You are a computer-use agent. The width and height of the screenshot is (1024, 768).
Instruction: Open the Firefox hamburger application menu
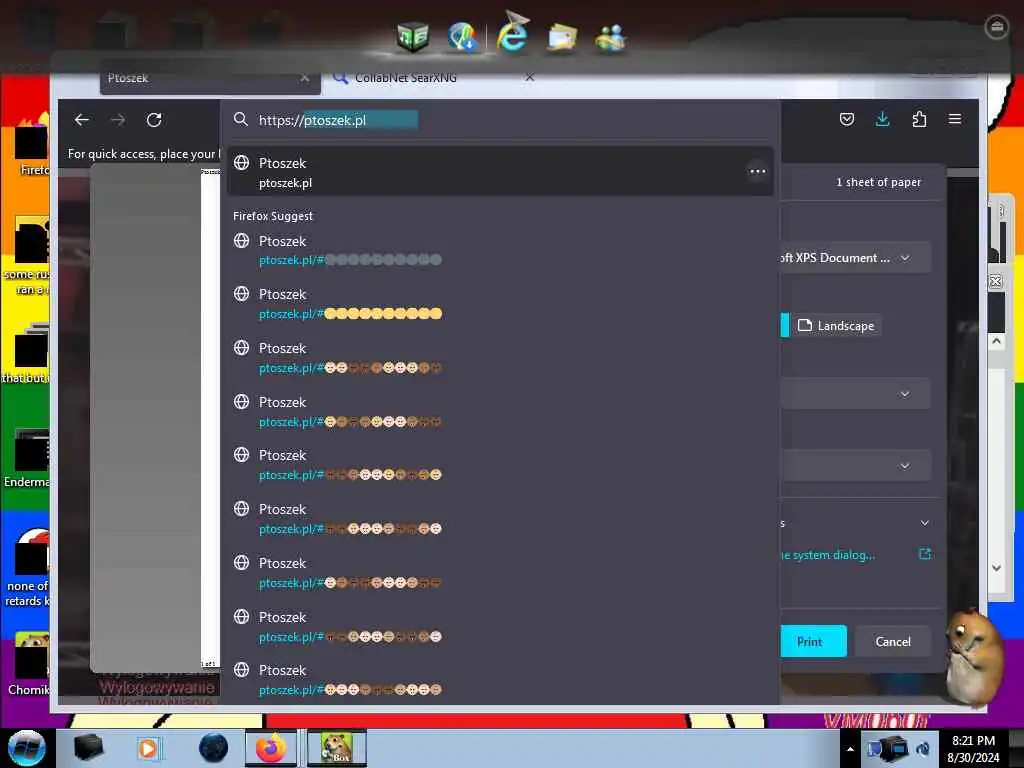[955, 120]
